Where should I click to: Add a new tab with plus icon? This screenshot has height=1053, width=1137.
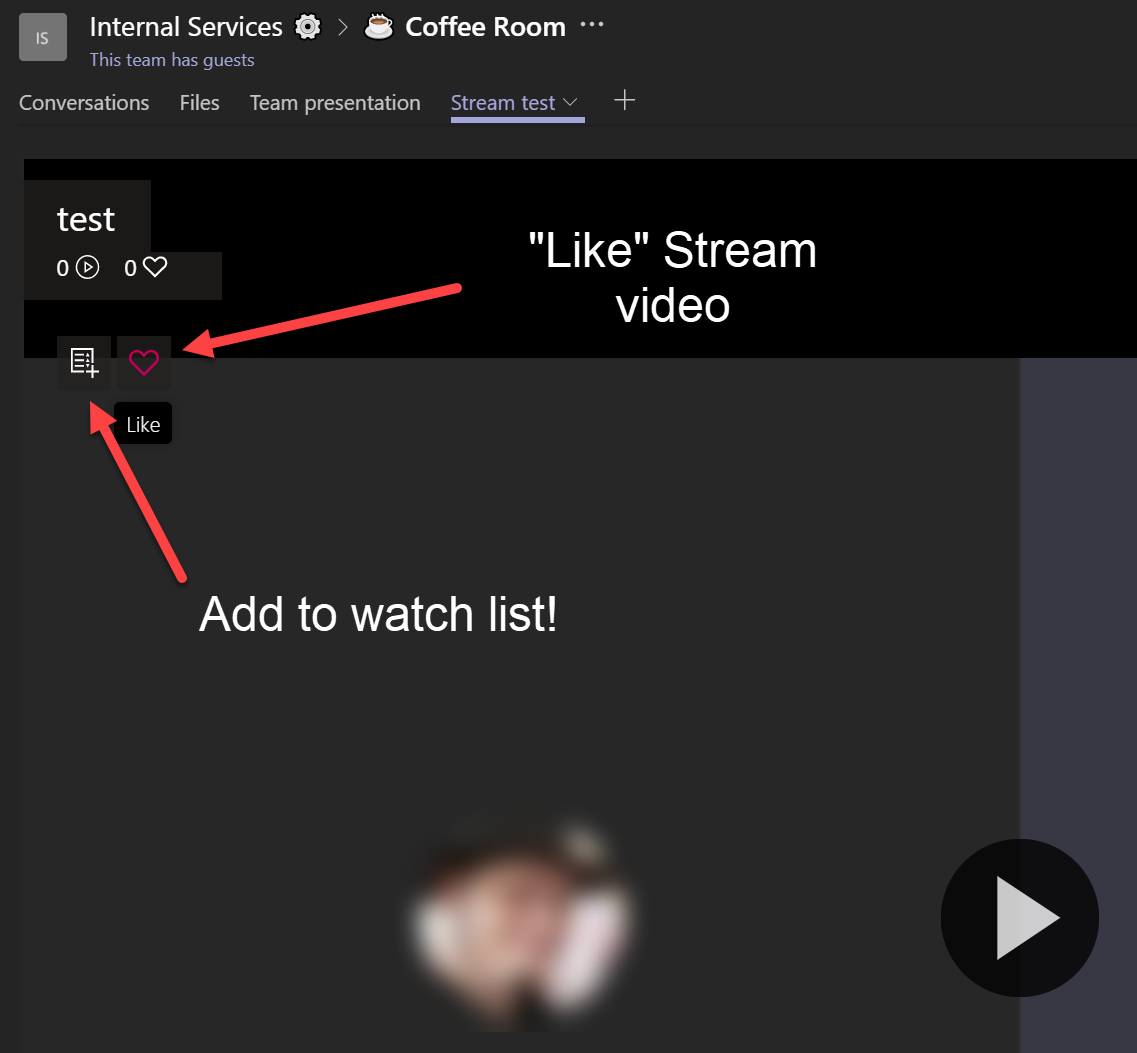[x=624, y=101]
